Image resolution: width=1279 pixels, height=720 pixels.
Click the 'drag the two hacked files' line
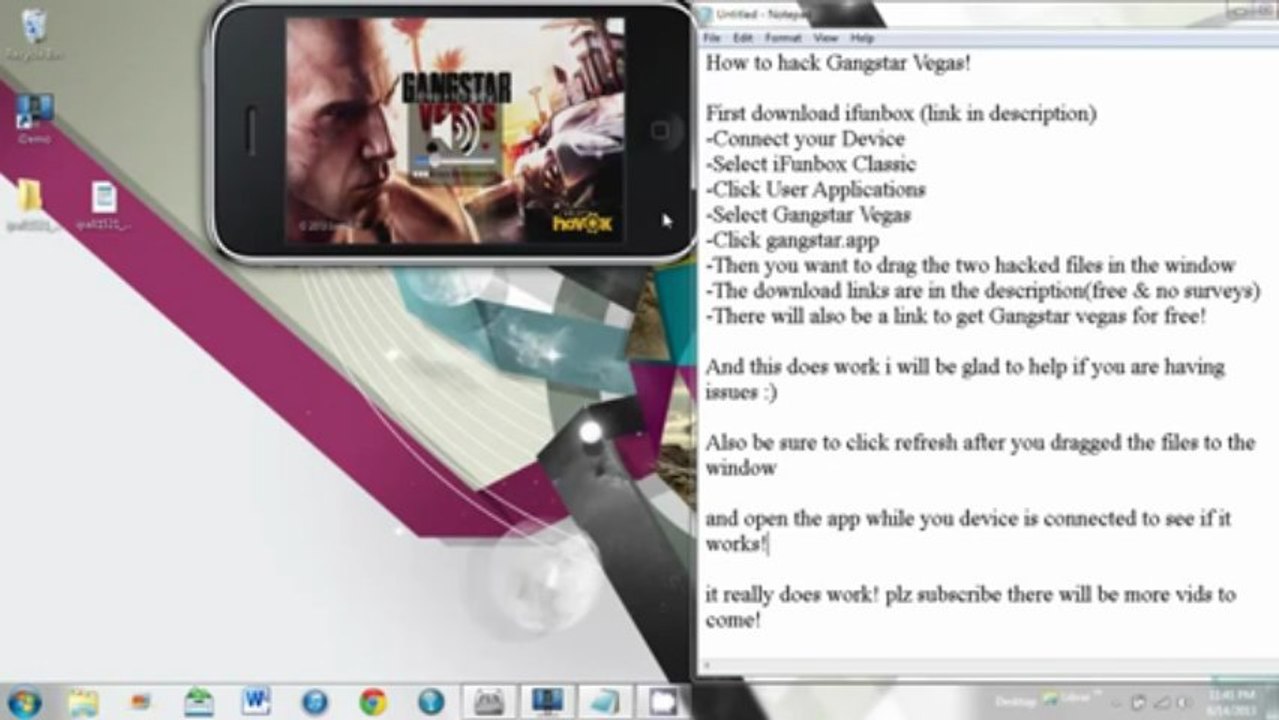[971, 265]
